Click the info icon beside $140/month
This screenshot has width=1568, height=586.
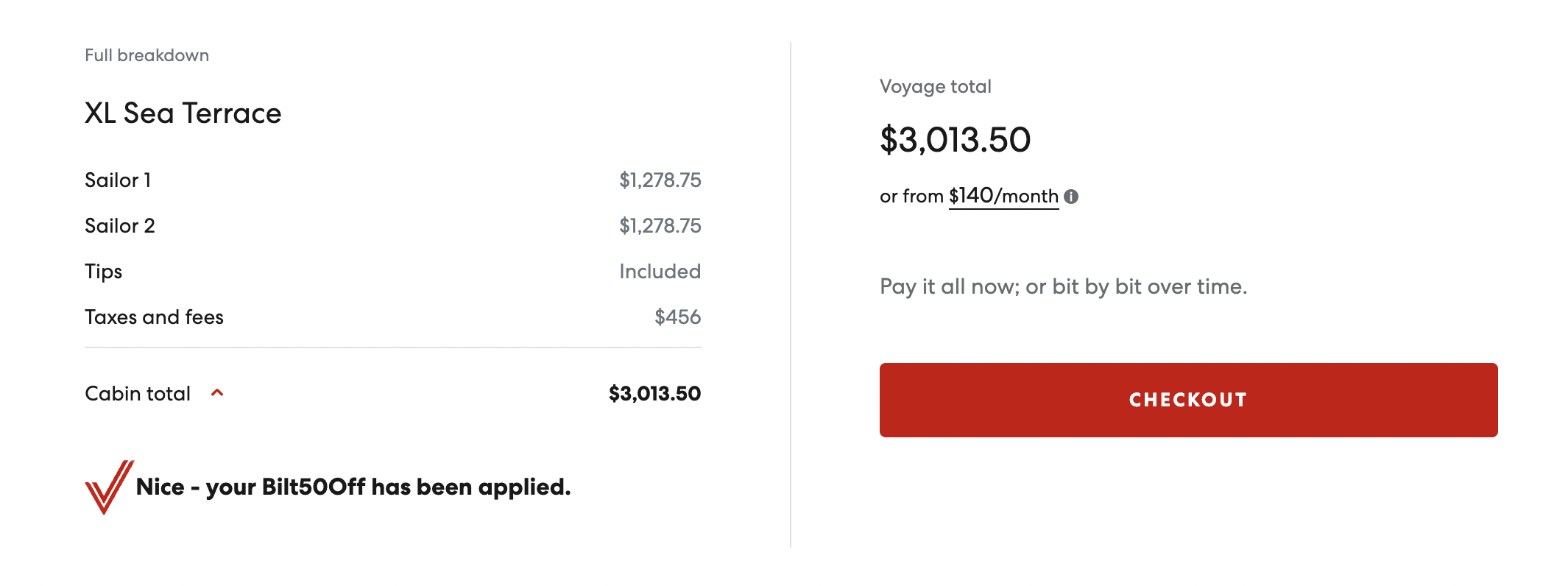coord(1071,197)
